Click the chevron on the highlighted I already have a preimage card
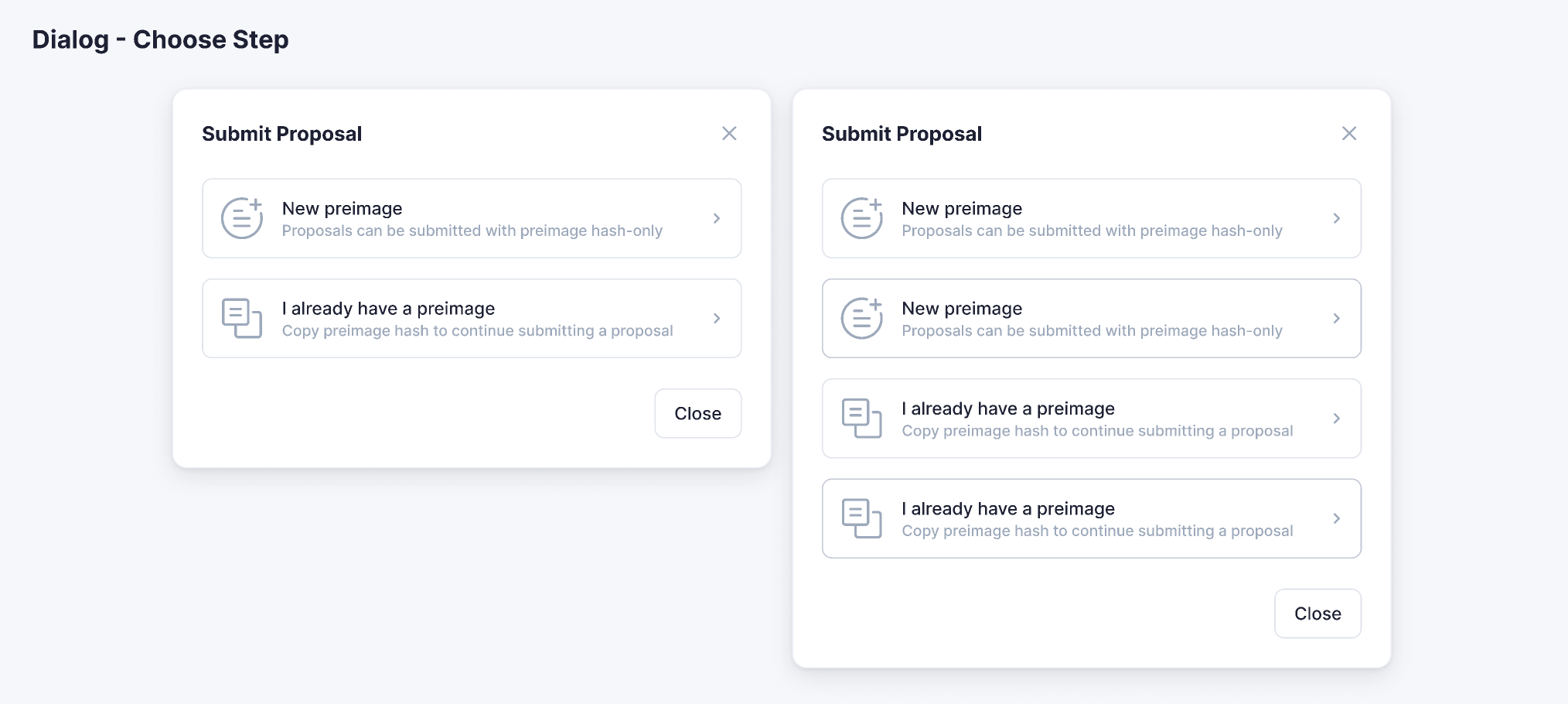This screenshot has height=704, width=1568. pos(1337,518)
